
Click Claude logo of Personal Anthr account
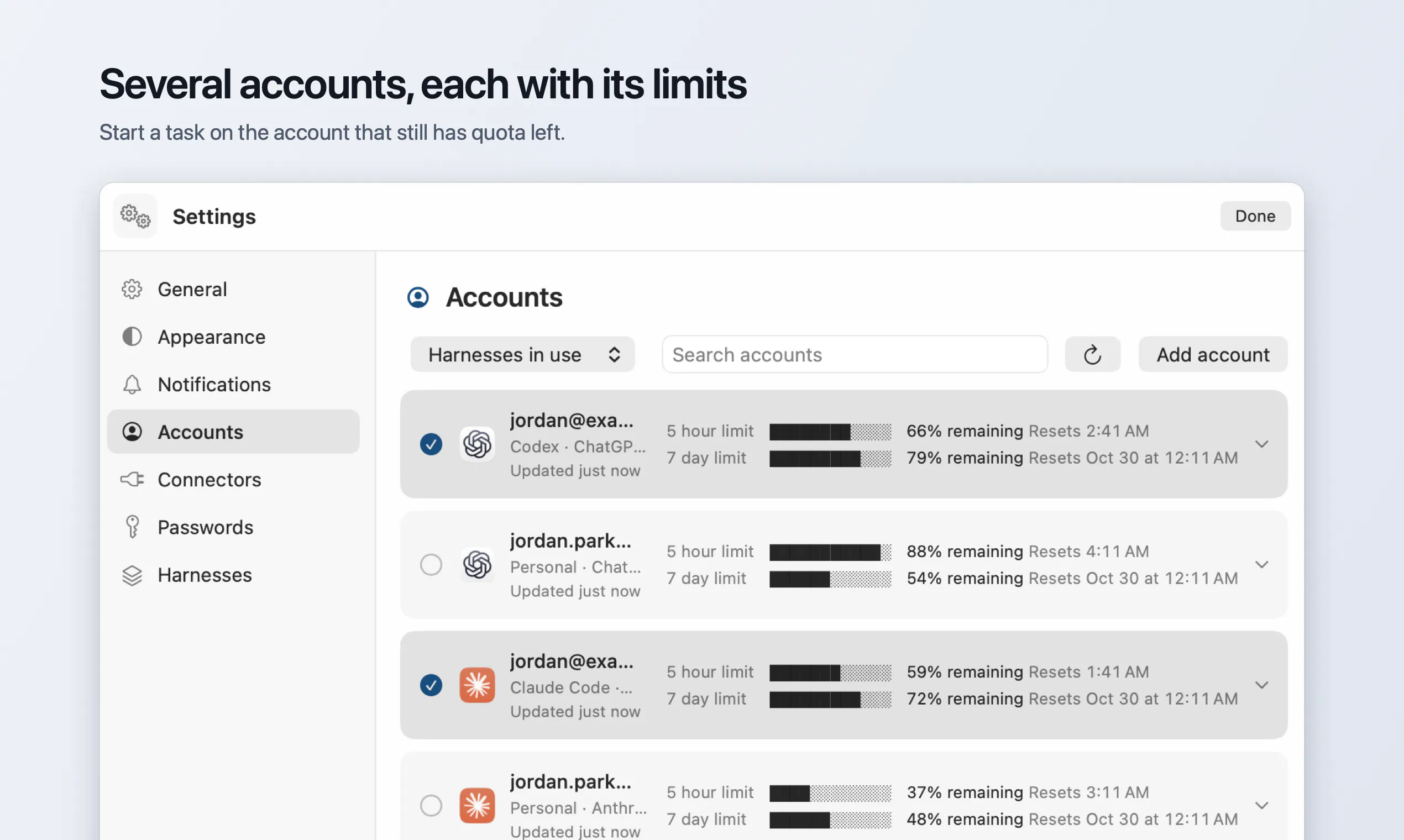(x=477, y=806)
